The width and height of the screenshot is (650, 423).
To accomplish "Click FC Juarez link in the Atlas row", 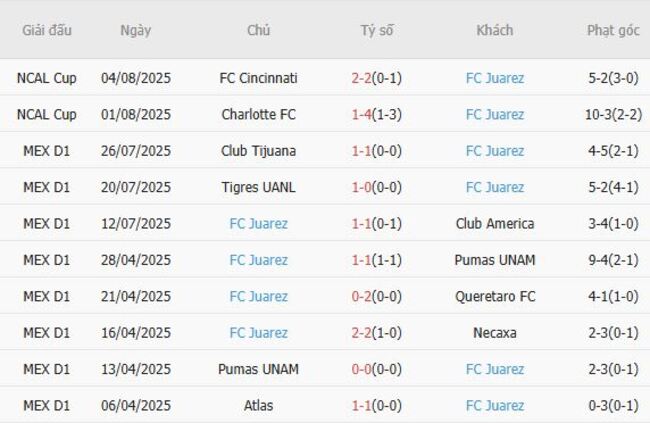I will (x=494, y=405).
